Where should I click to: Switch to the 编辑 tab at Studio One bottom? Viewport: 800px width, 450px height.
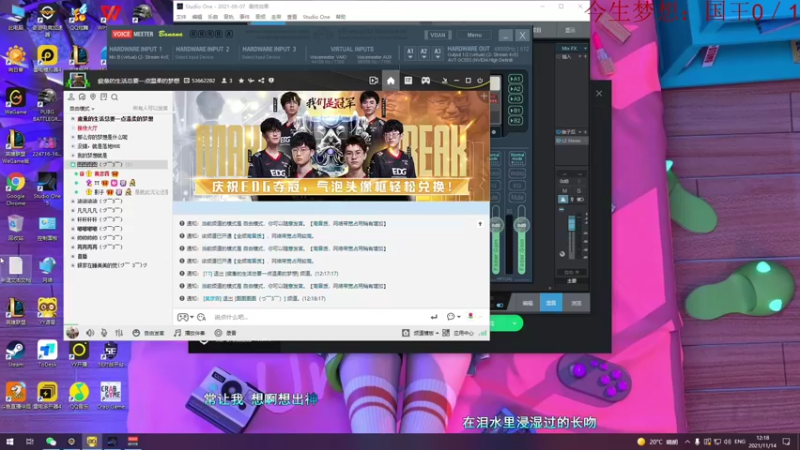click(x=528, y=303)
